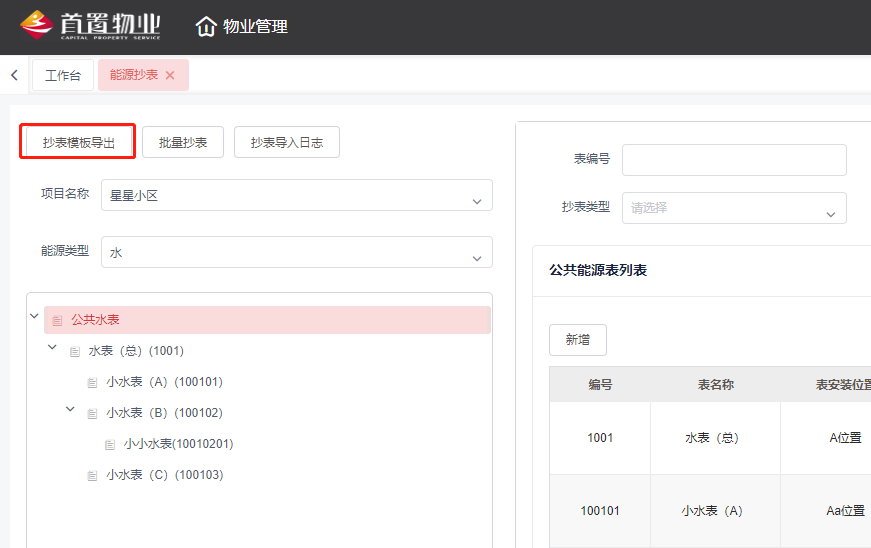Click the 表名称 column header
The height and width of the screenshot is (548, 871).
click(x=715, y=384)
